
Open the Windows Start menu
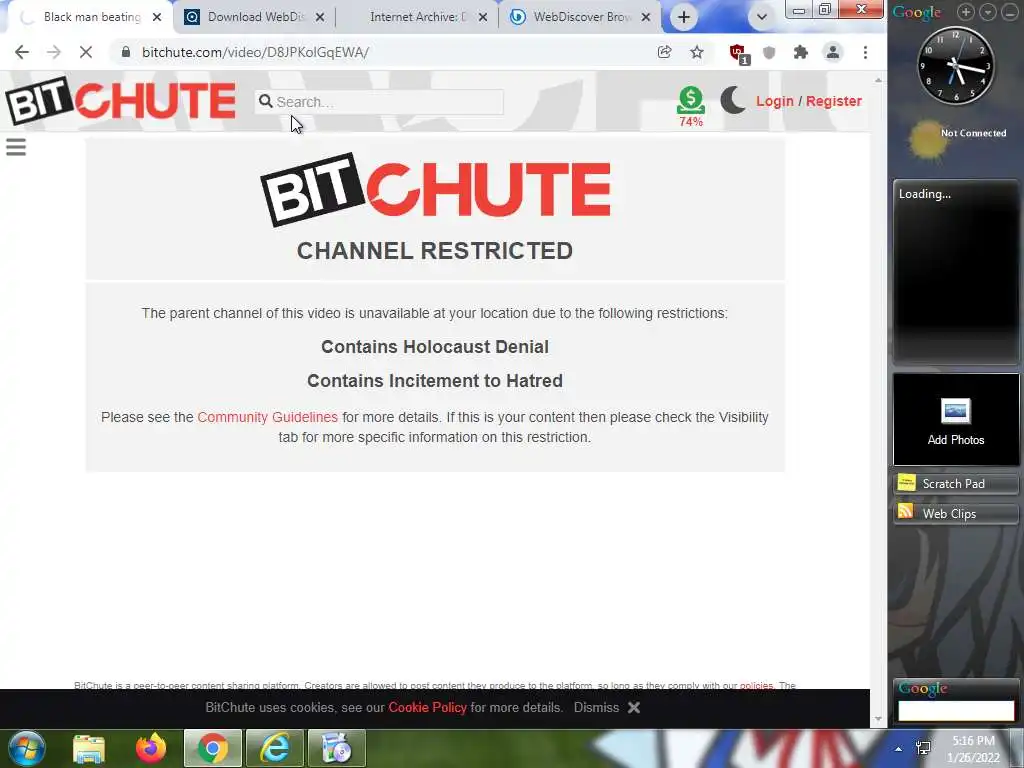point(25,748)
